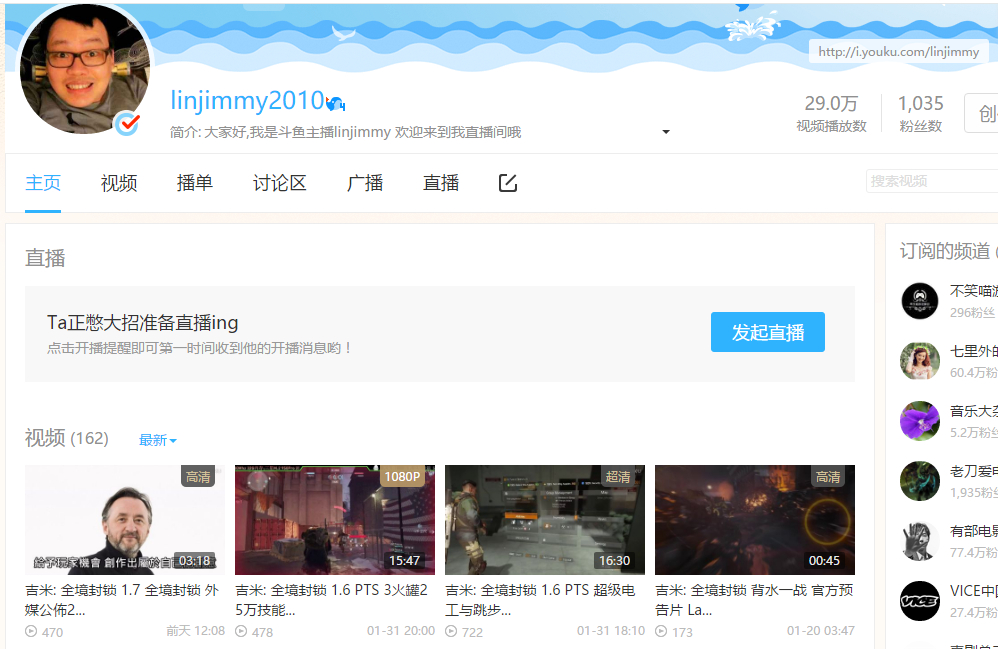The image size is (998, 649).
Task: Switch to the 视频 tab
Action: (x=119, y=183)
